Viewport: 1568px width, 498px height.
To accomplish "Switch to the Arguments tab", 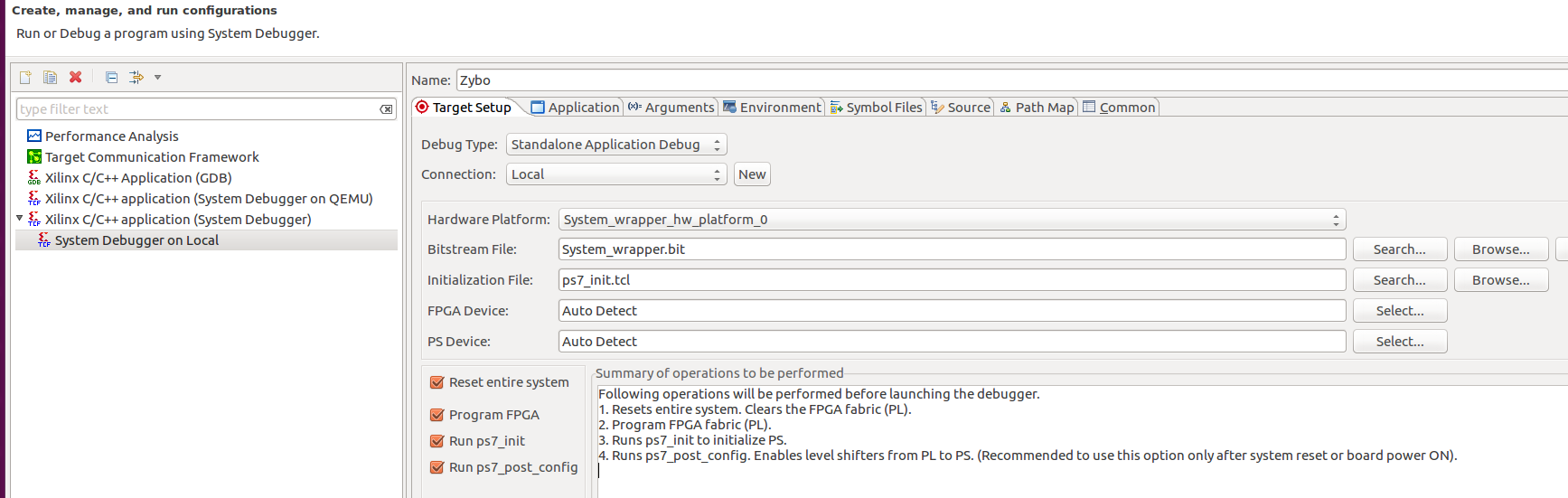I will [x=671, y=108].
